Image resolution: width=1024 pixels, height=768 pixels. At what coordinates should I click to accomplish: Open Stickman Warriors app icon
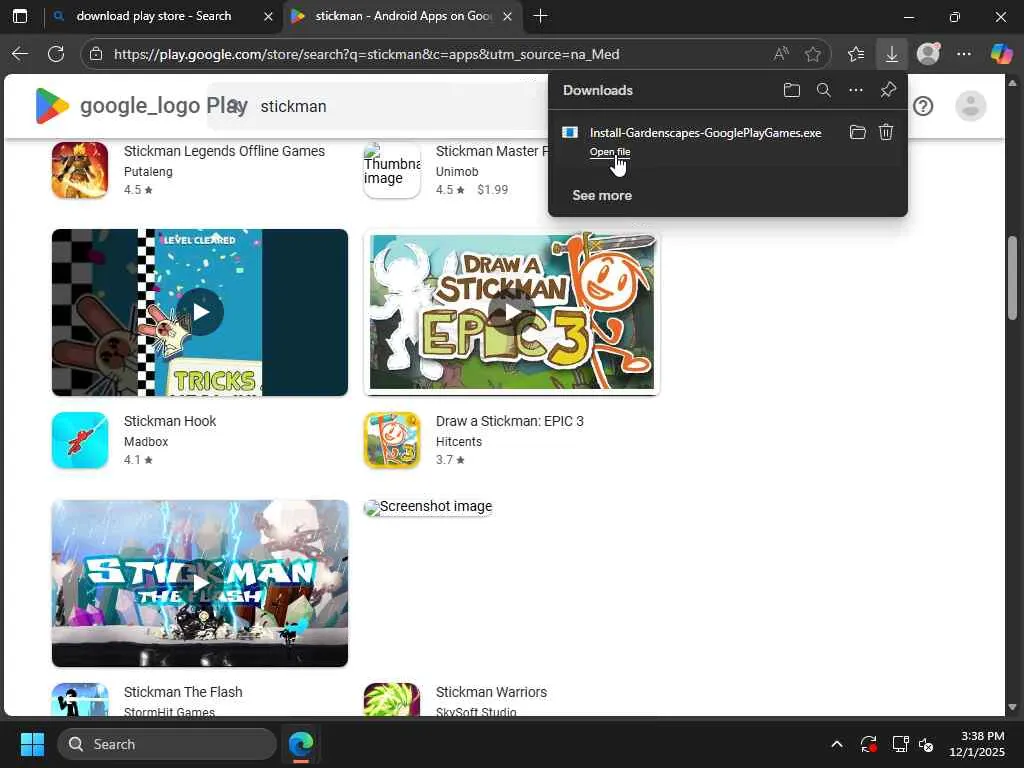coord(392,699)
